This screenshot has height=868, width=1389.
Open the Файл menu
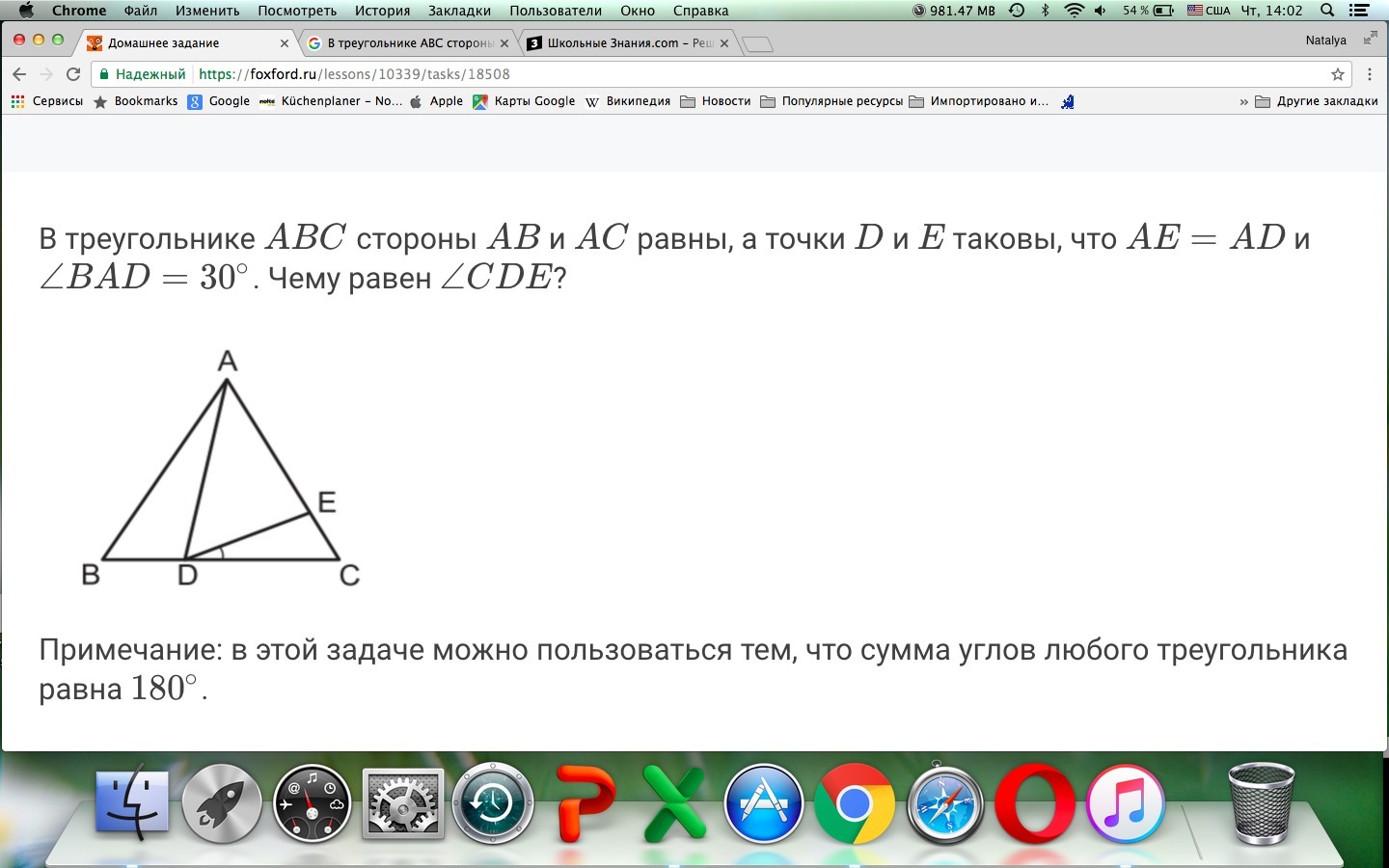[141, 11]
